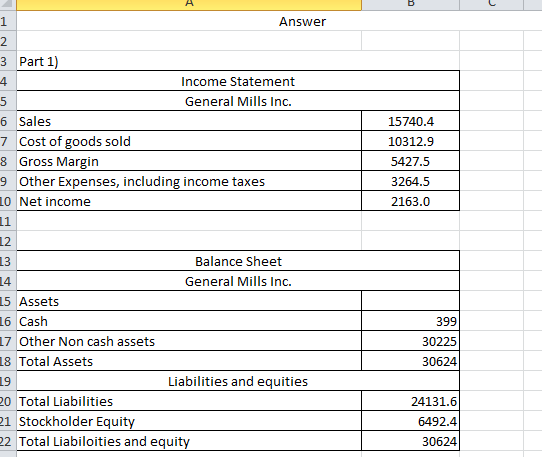542x457 pixels.
Task: Select the value 30225
Action: tap(410, 341)
